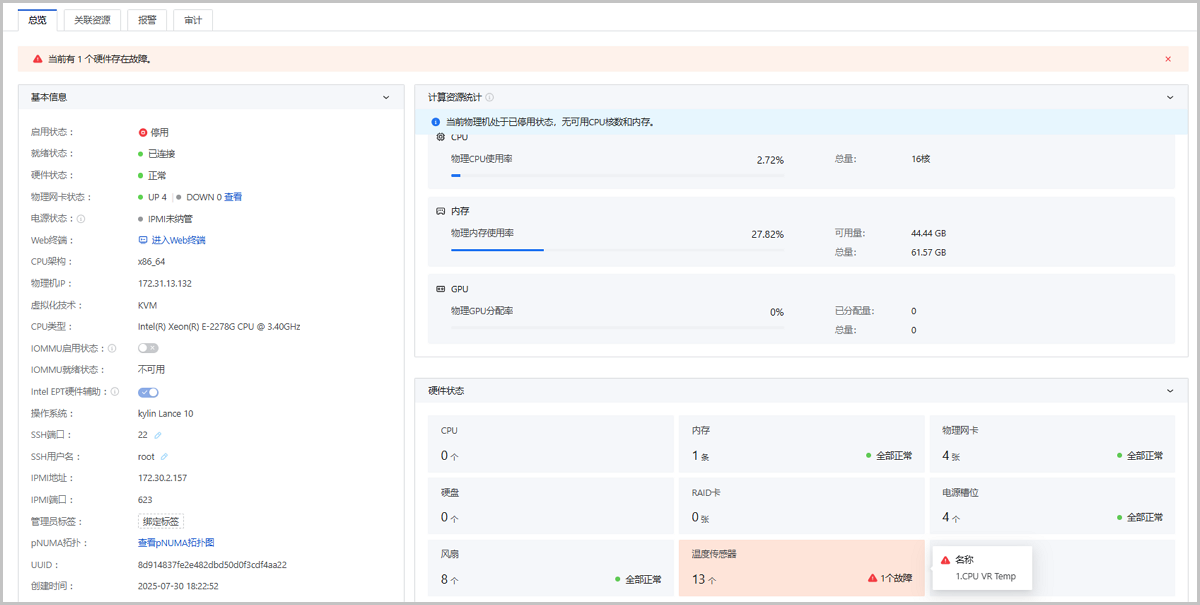Screen dimensions: 1200x605
Task: Click the red warning icon in the alert banner
Action: (38, 59)
